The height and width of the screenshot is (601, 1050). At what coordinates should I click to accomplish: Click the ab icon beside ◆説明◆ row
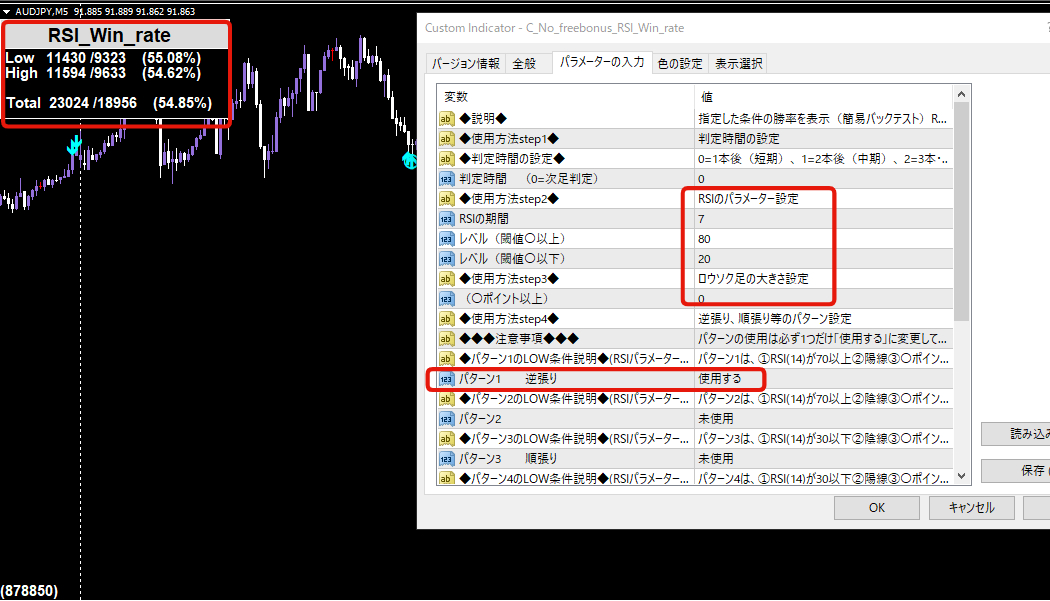pos(446,117)
